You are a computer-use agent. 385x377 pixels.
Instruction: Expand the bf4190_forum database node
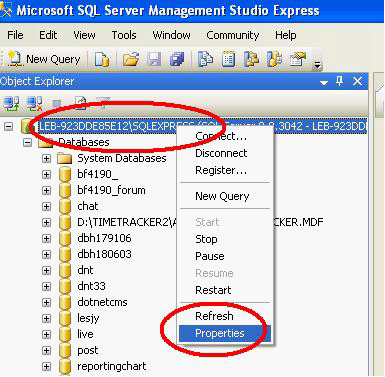pyautogui.click(x=46, y=190)
